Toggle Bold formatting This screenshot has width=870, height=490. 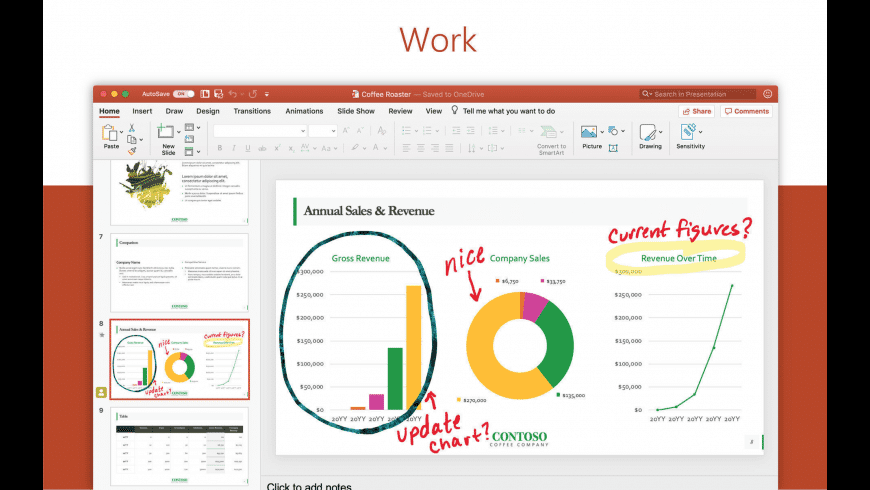click(220, 148)
